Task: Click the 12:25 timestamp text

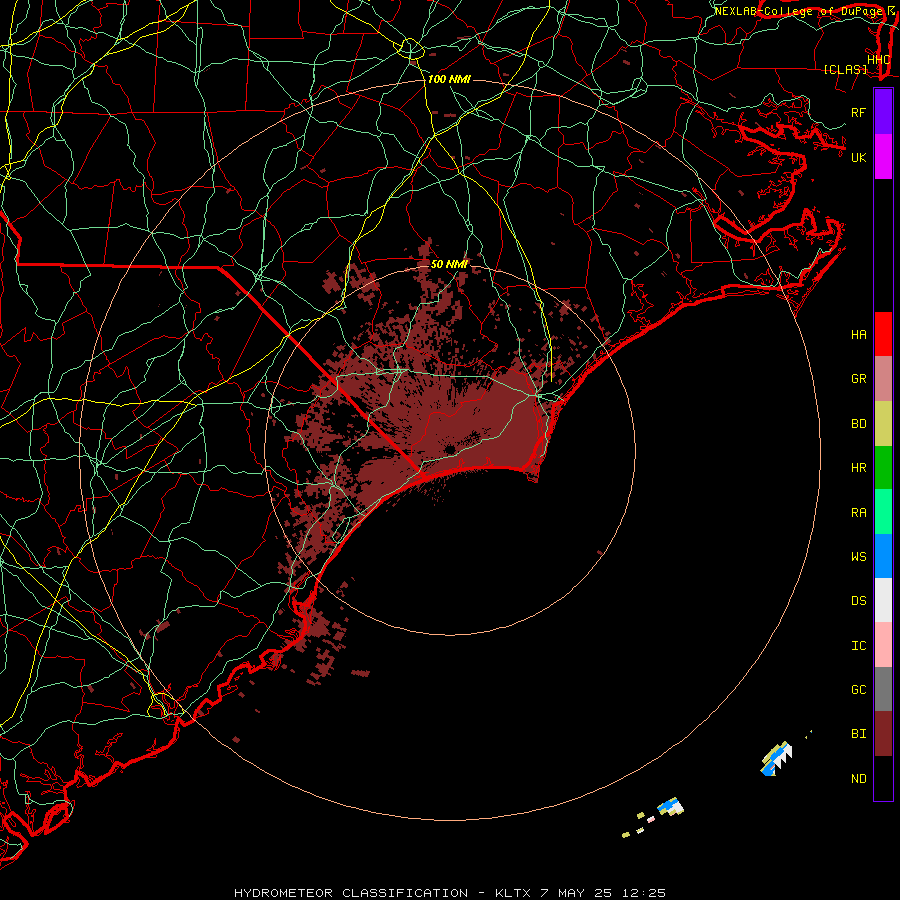Action: (x=643, y=893)
